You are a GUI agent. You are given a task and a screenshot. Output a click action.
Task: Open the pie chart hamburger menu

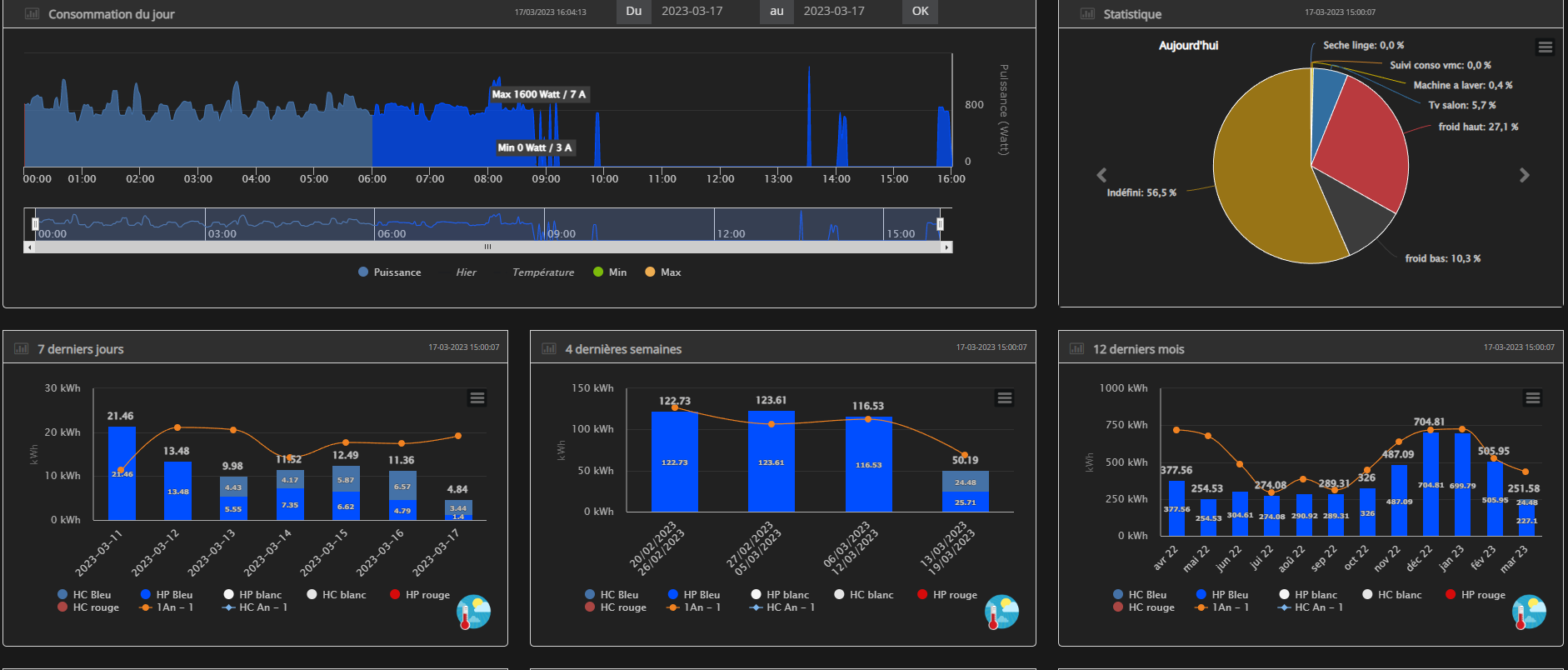(x=1546, y=47)
